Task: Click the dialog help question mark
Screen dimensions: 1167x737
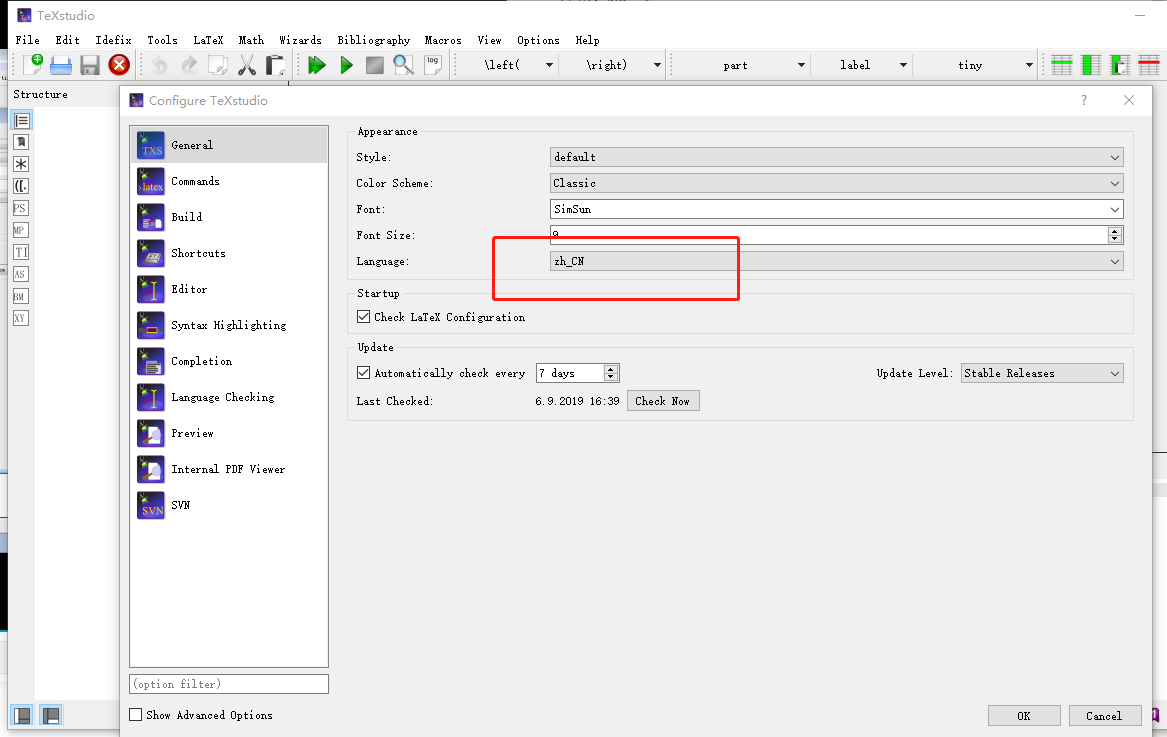Action: click(x=1084, y=100)
